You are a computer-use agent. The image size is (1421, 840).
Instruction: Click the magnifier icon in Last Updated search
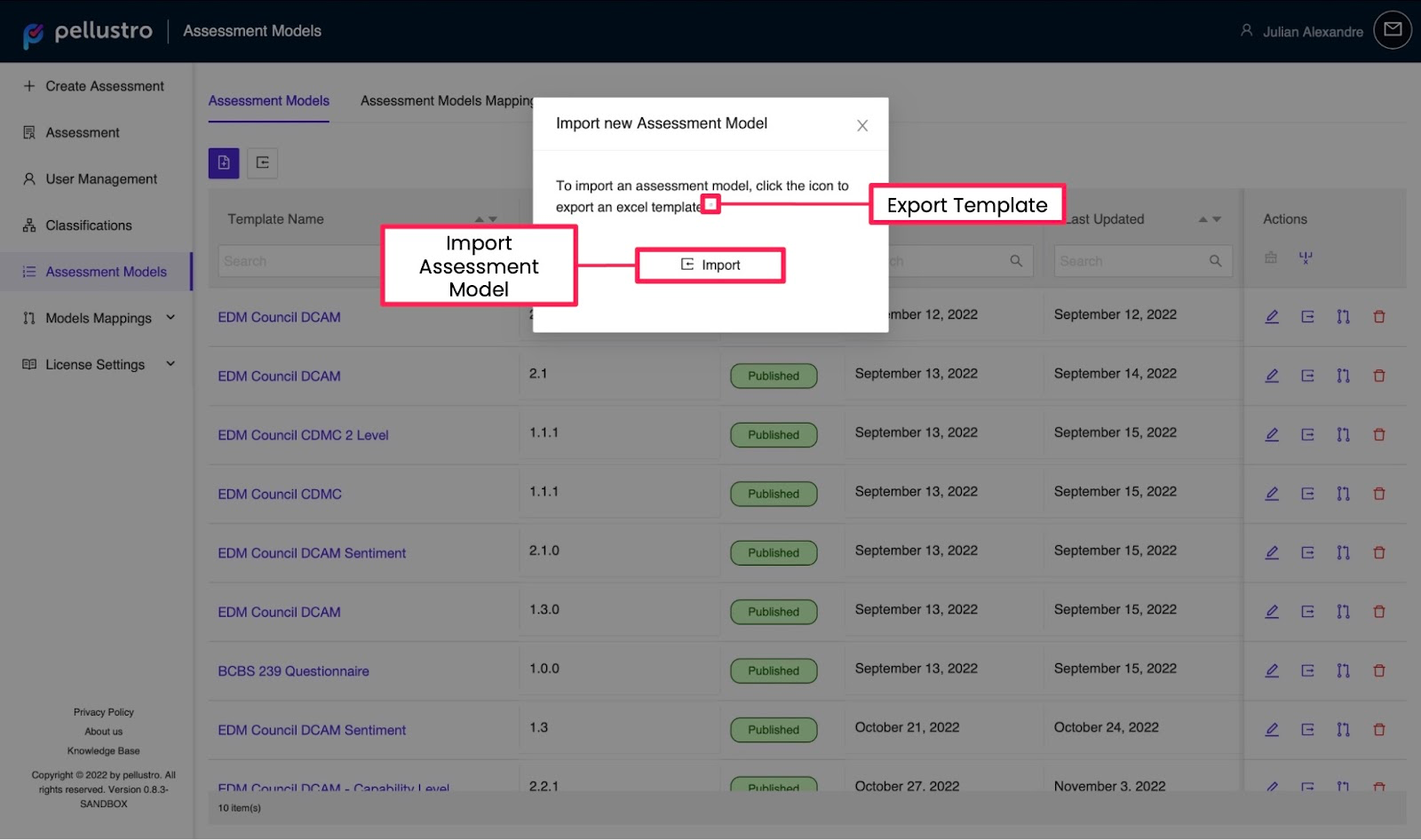pos(1215,261)
